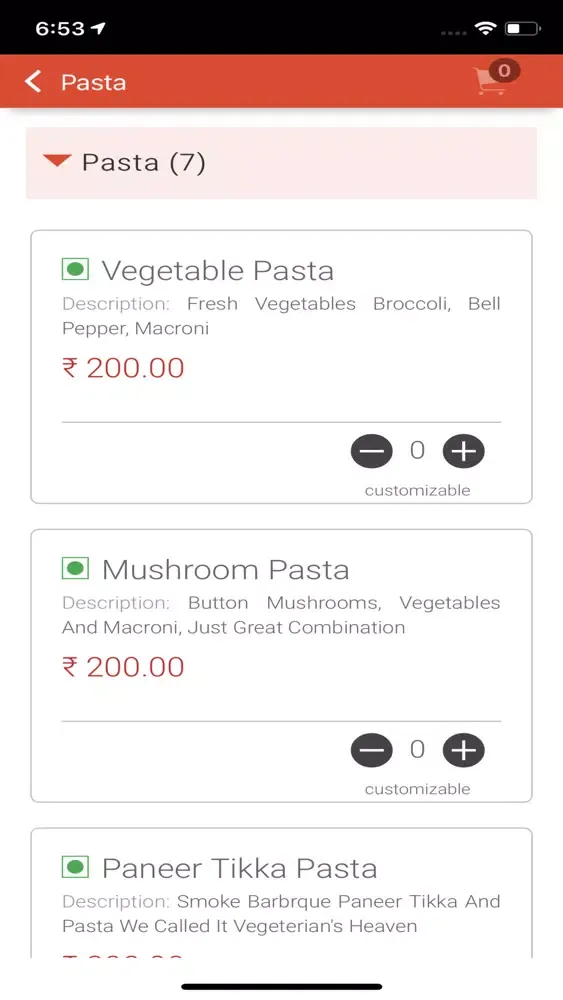Tap the Wi-Fi status bar icon
This screenshot has width=563, height=1000.
coord(486,29)
